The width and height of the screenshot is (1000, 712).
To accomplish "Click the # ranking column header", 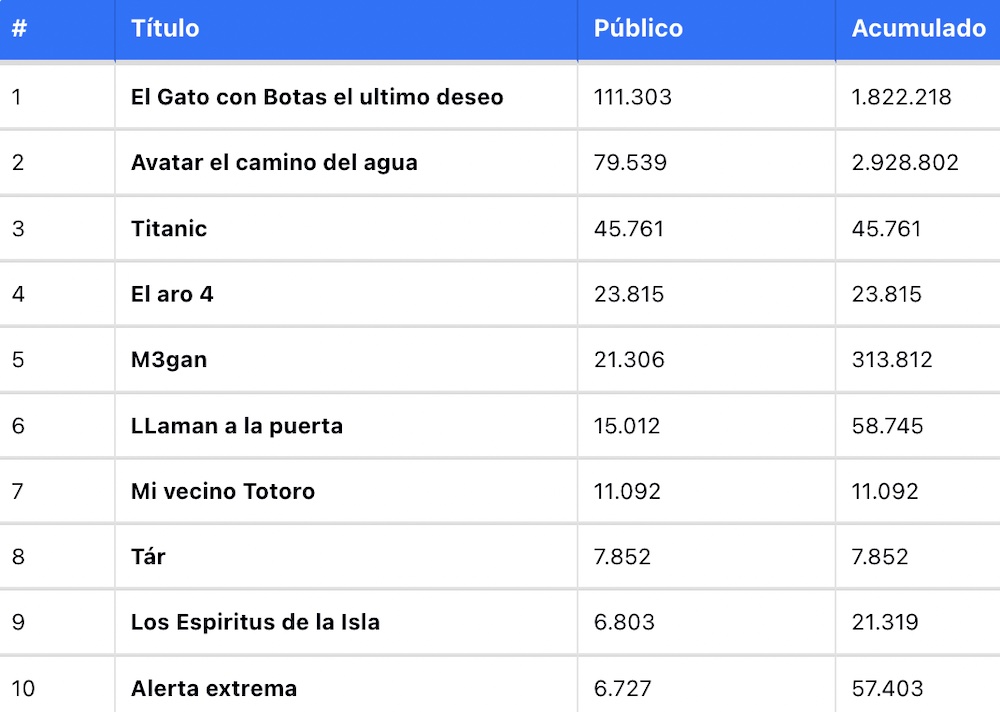I will click(19, 28).
